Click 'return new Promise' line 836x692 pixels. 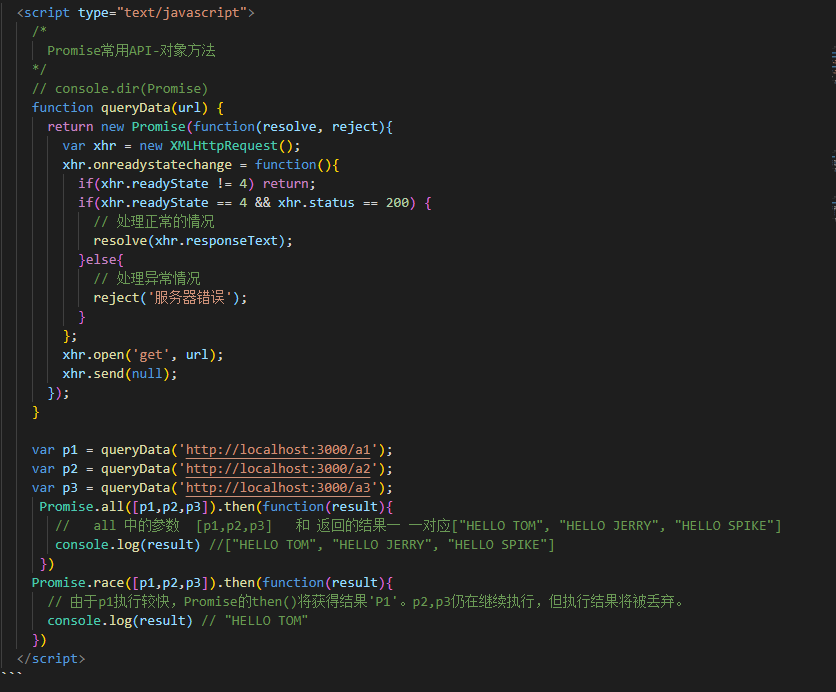click(x=220, y=127)
